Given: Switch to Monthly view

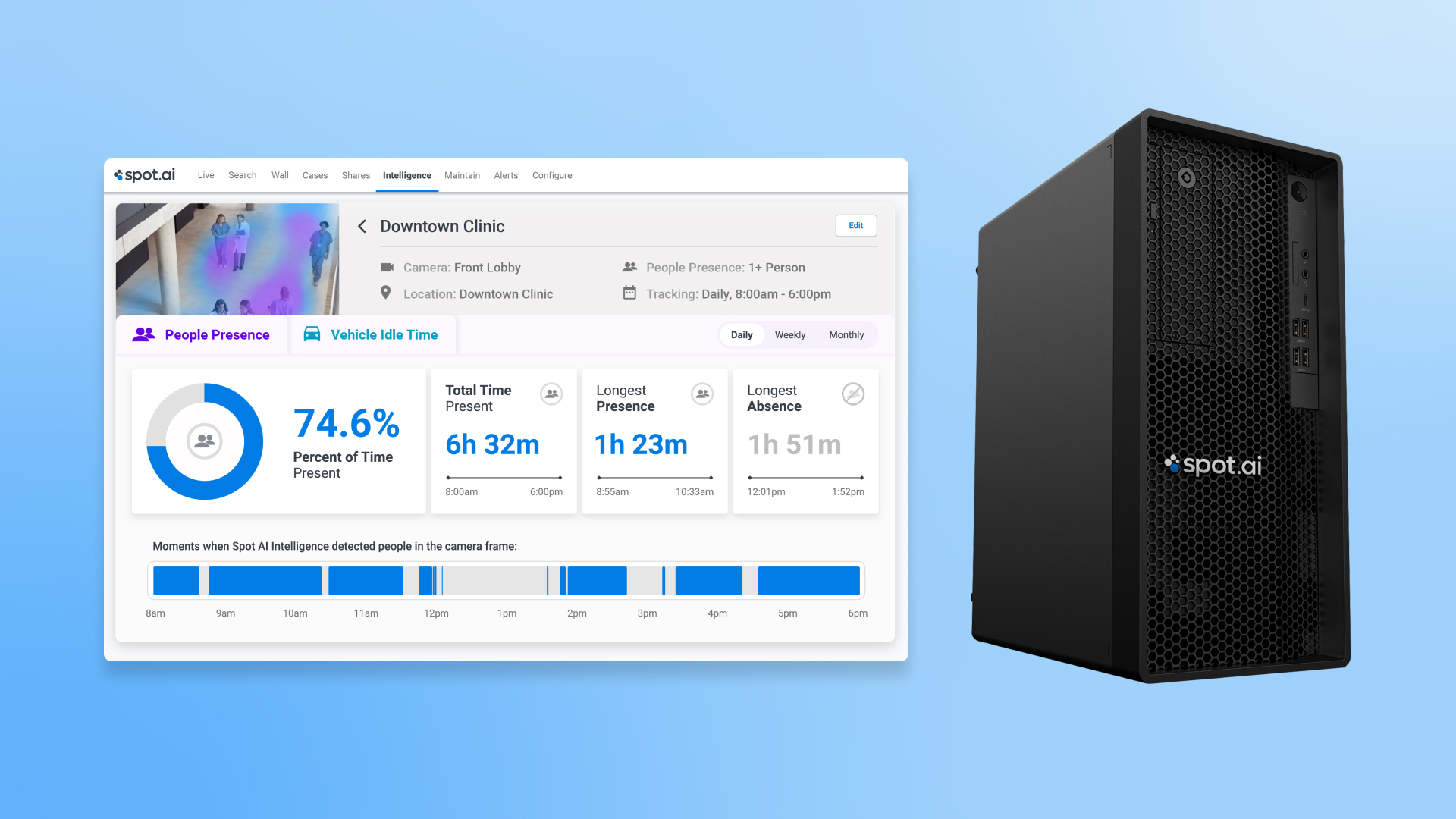Looking at the screenshot, I should click(x=846, y=335).
